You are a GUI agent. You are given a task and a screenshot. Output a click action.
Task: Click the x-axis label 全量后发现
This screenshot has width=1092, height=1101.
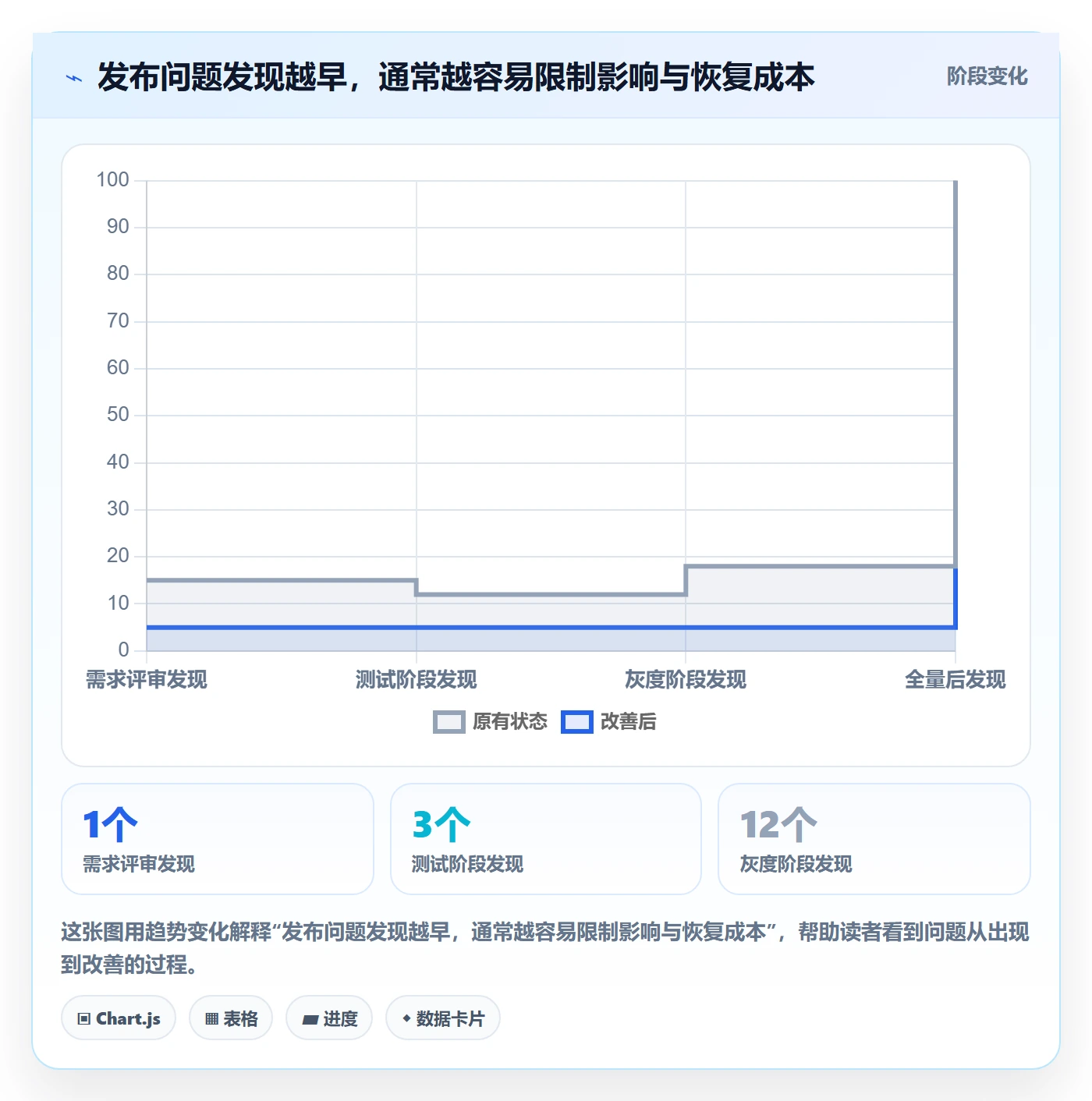[955, 680]
